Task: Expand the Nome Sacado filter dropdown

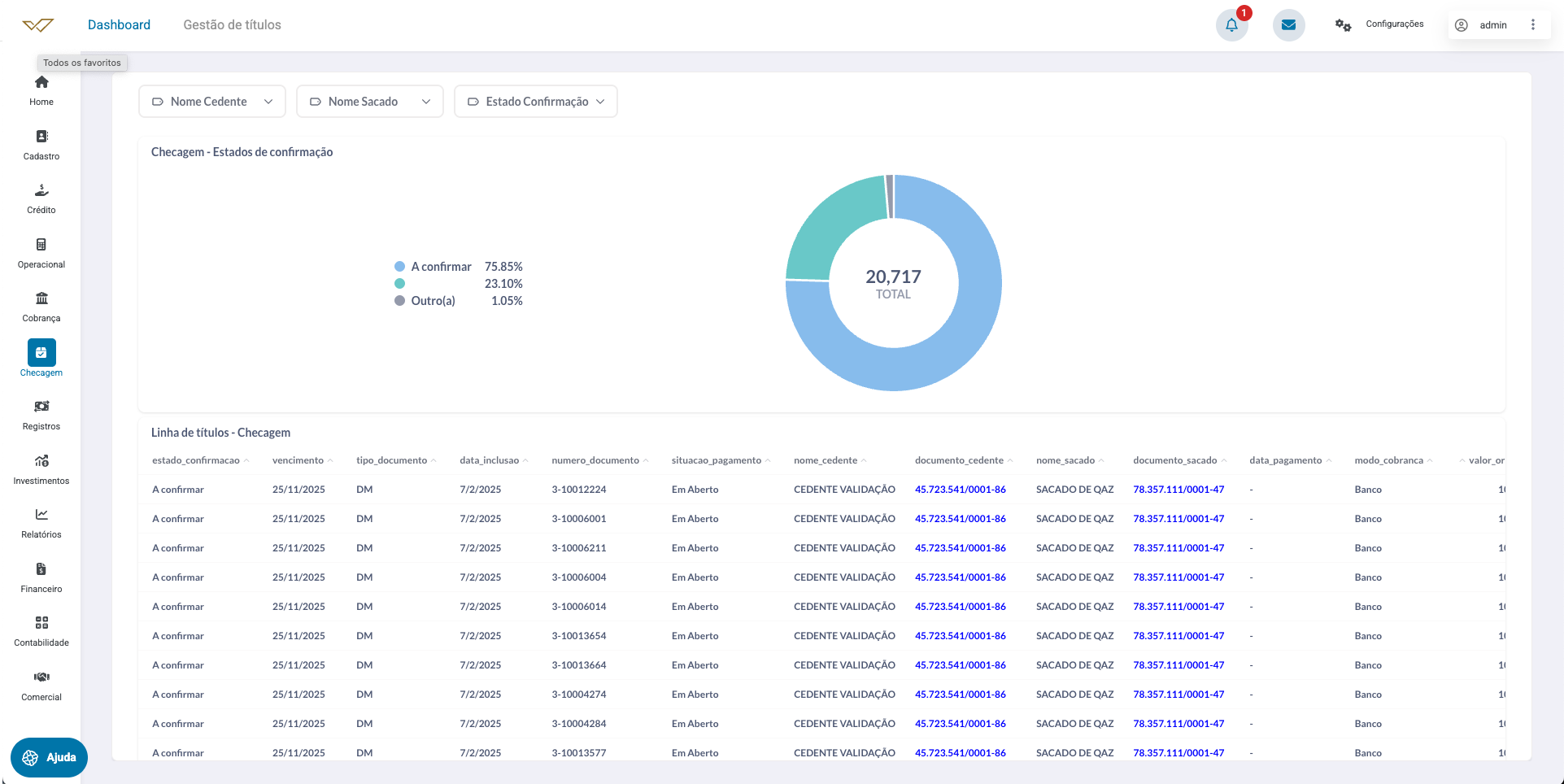Action: (x=370, y=102)
